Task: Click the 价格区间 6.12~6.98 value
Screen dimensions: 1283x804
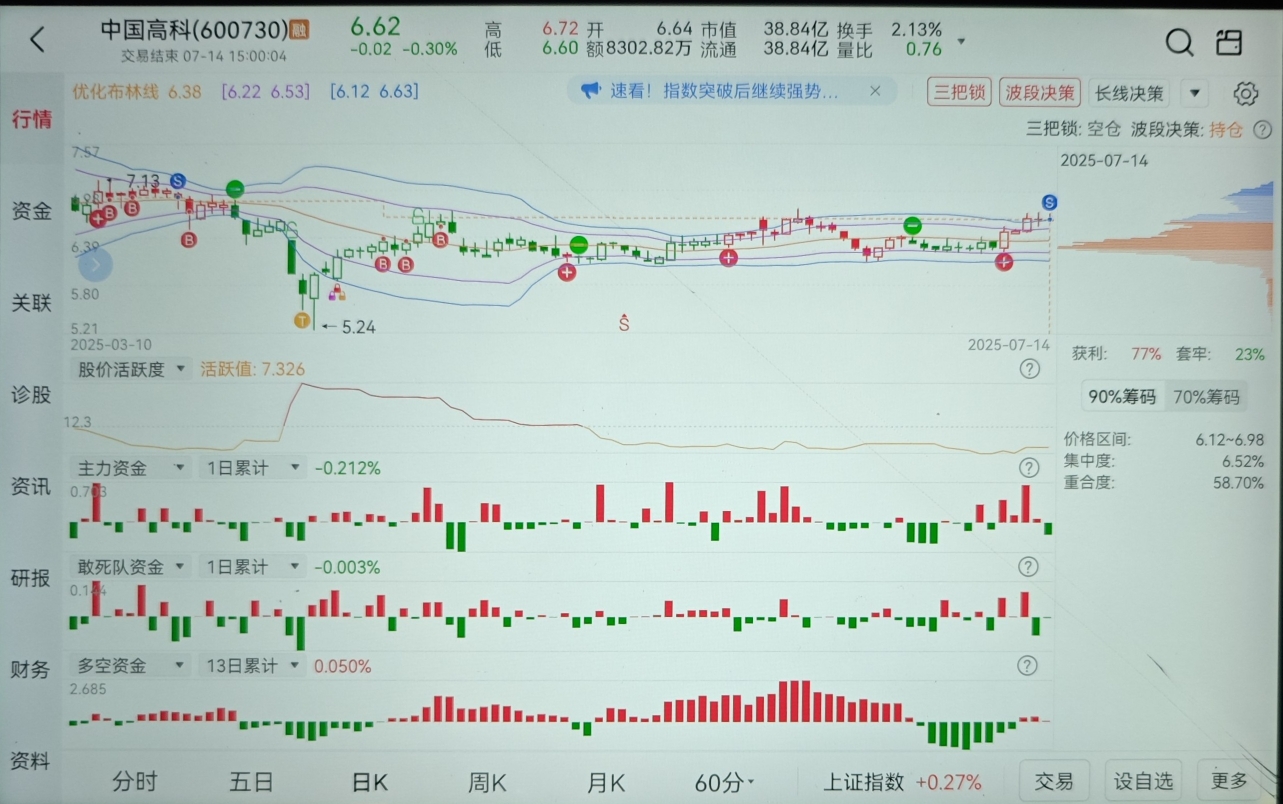Action: click(x=1229, y=439)
